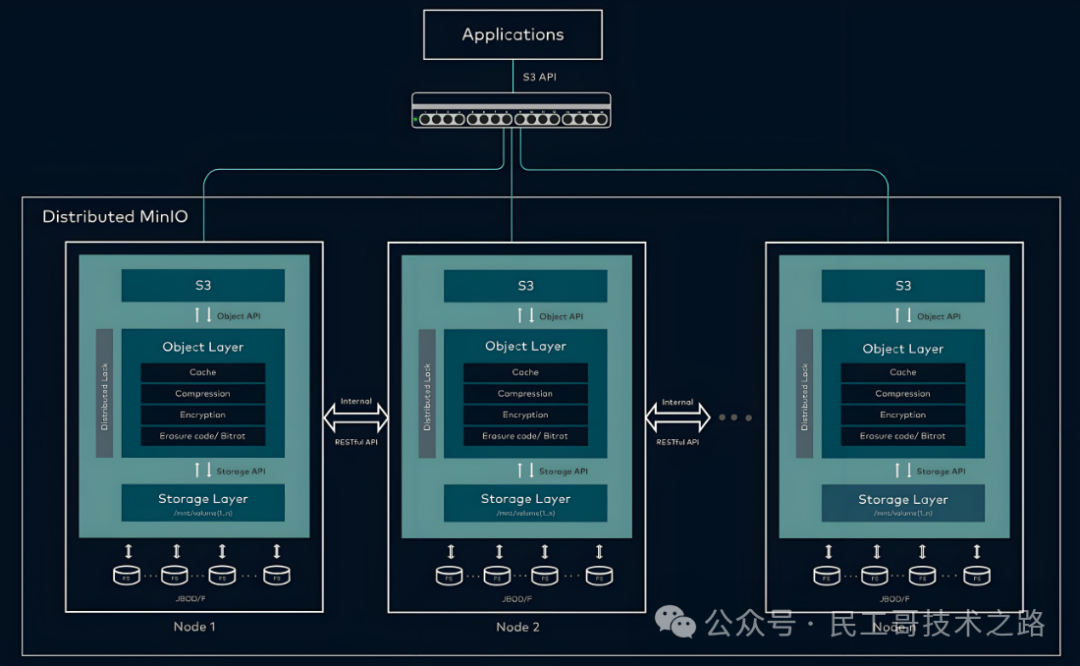This screenshot has height=666, width=1080.
Task: Click the Node 2 label
Action: tap(517, 627)
